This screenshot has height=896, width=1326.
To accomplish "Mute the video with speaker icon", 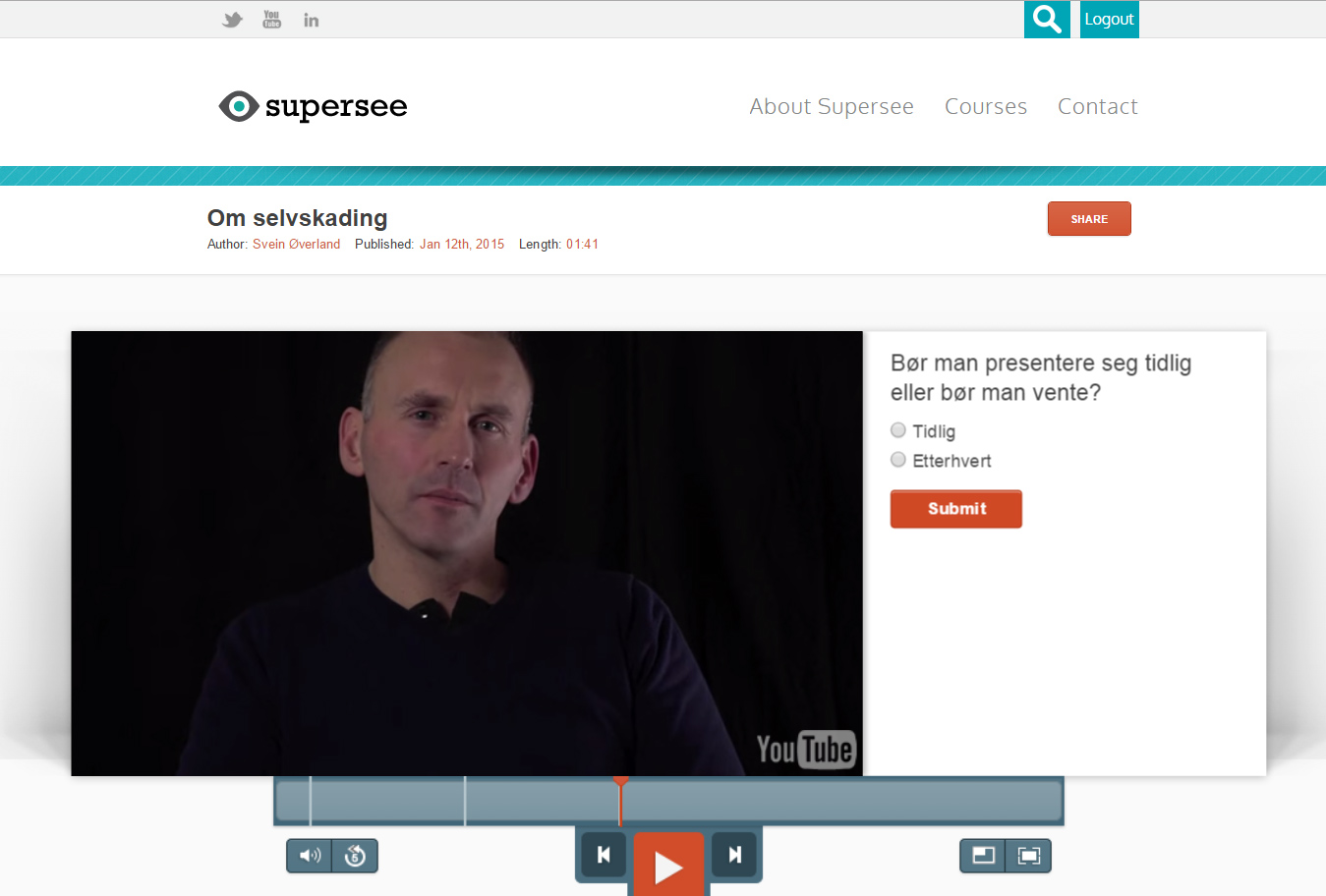I will (310, 856).
